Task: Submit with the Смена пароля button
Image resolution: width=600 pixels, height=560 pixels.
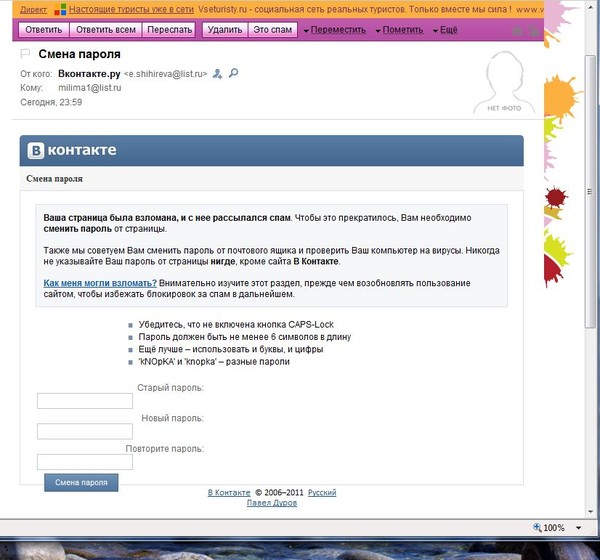Action: tap(81, 482)
